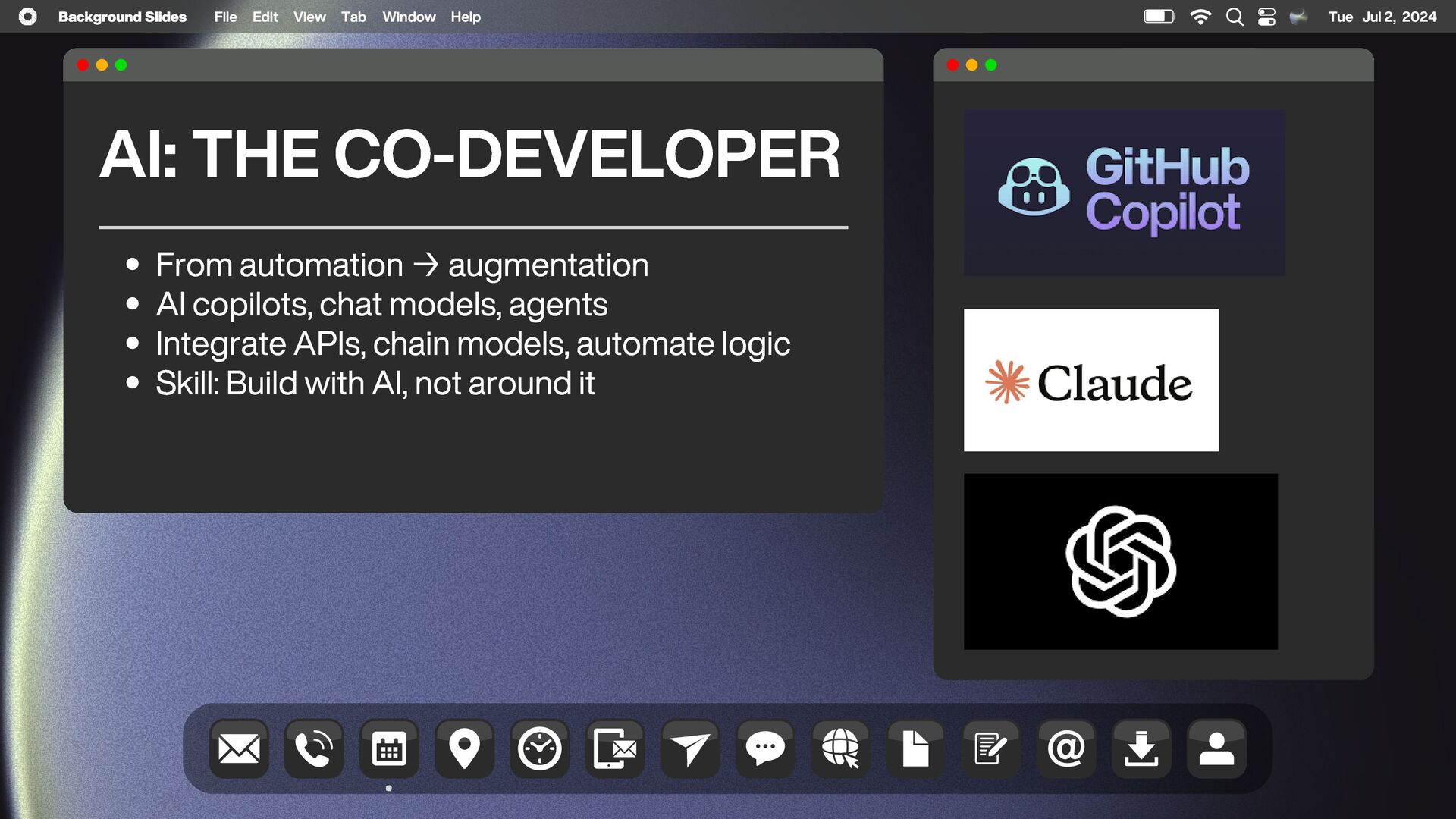The image size is (1456, 819).
Task: Click the Wi-Fi status icon
Action: click(x=1200, y=17)
